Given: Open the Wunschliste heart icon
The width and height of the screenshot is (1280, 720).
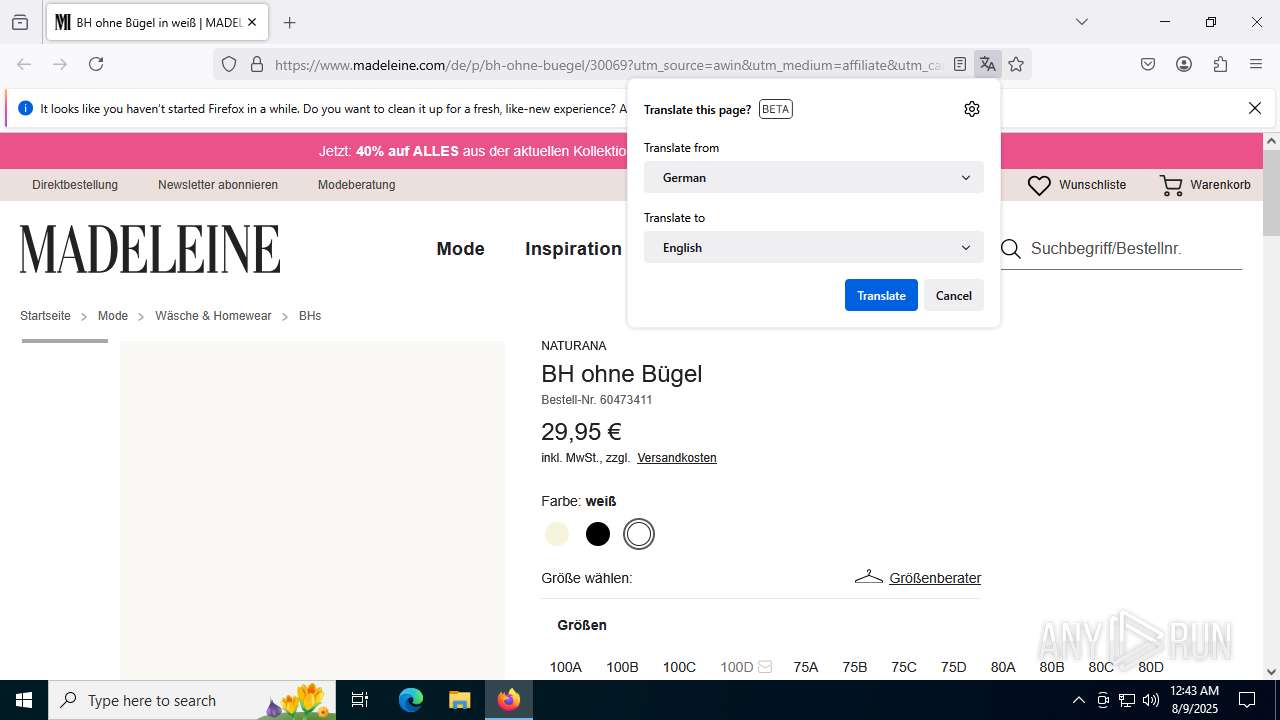Looking at the screenshot, I should pos(1040,185).
